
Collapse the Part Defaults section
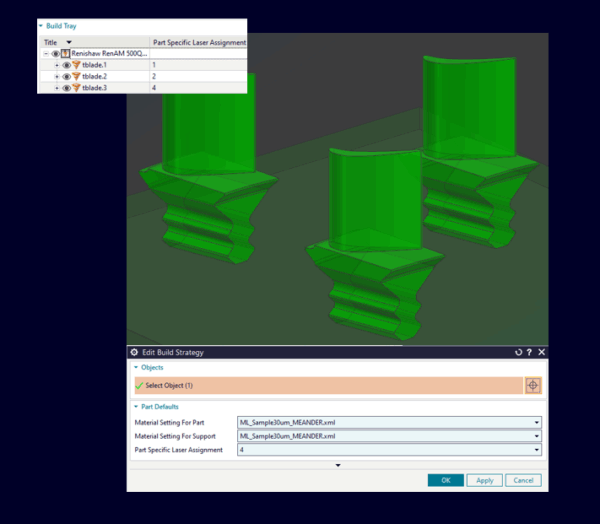click(x=135, y=407)
